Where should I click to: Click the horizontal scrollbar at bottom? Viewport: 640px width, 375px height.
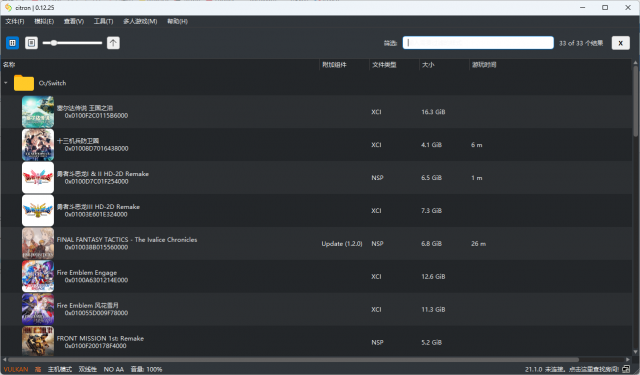point(293,360)
